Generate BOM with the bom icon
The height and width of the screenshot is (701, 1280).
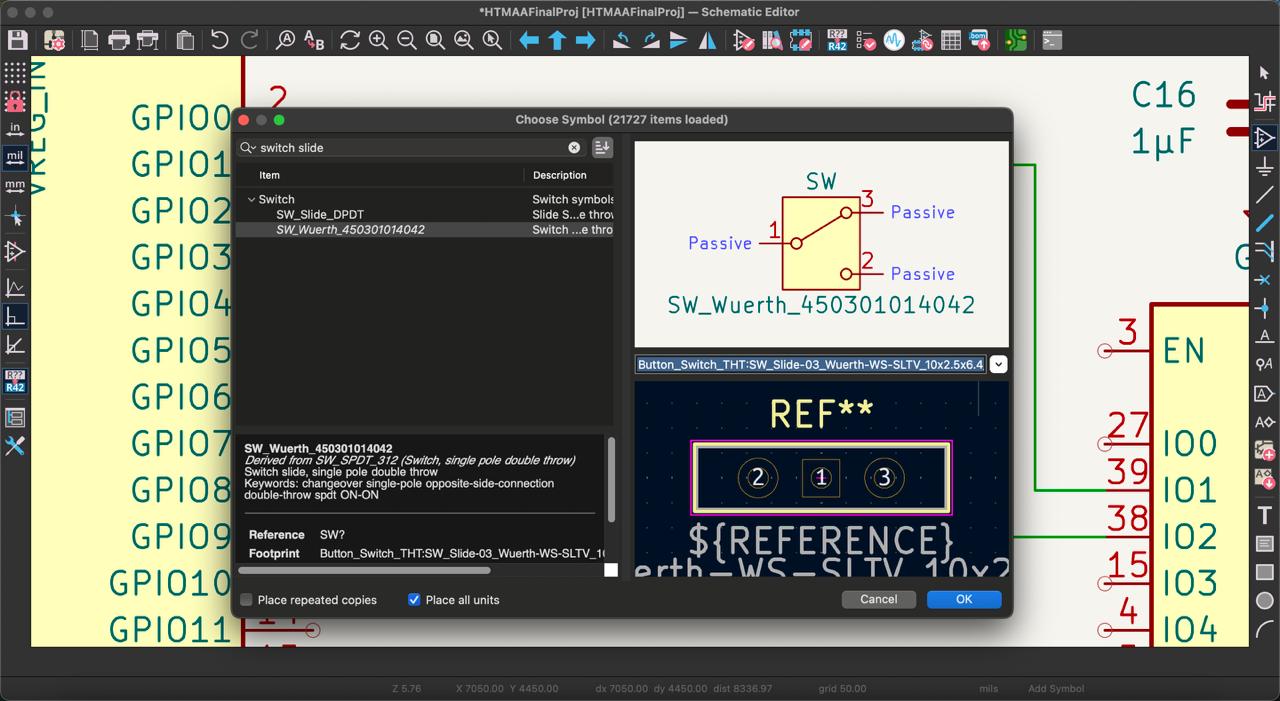(x=979, y=40)
